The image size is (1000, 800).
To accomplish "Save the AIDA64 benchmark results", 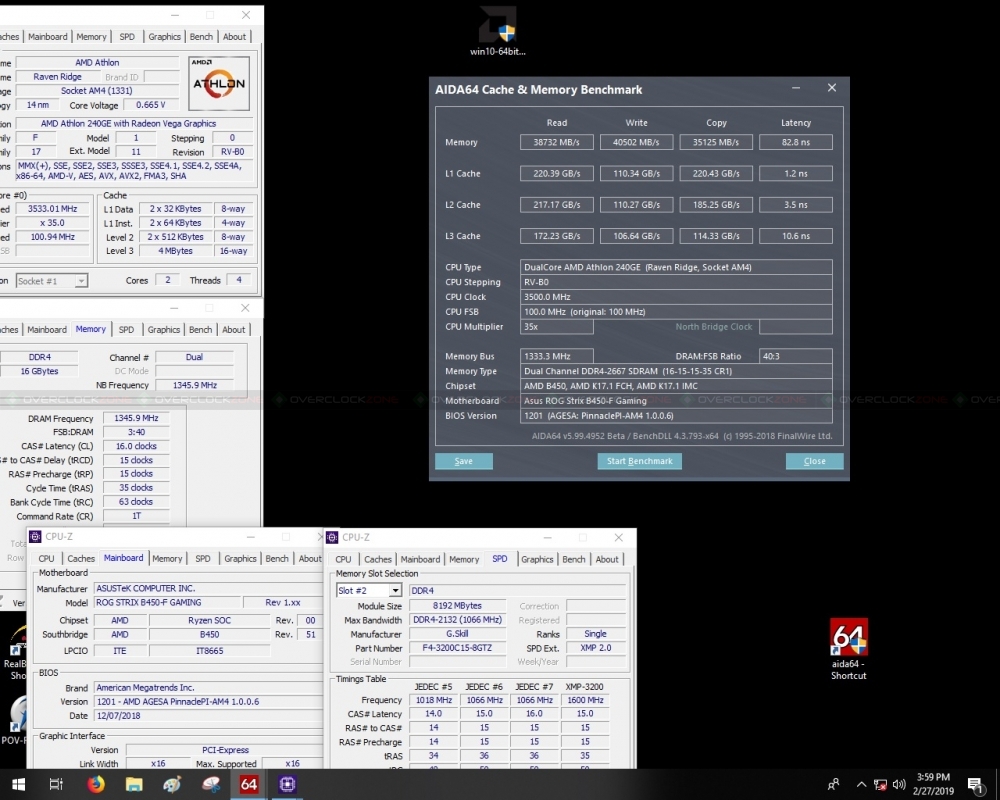I will tap(463, 461).
